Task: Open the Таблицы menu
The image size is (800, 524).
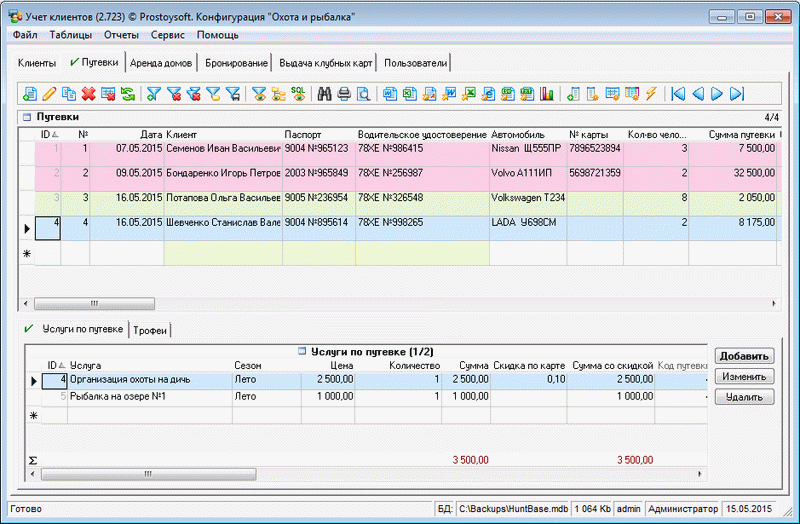Action: pos(70,35)
